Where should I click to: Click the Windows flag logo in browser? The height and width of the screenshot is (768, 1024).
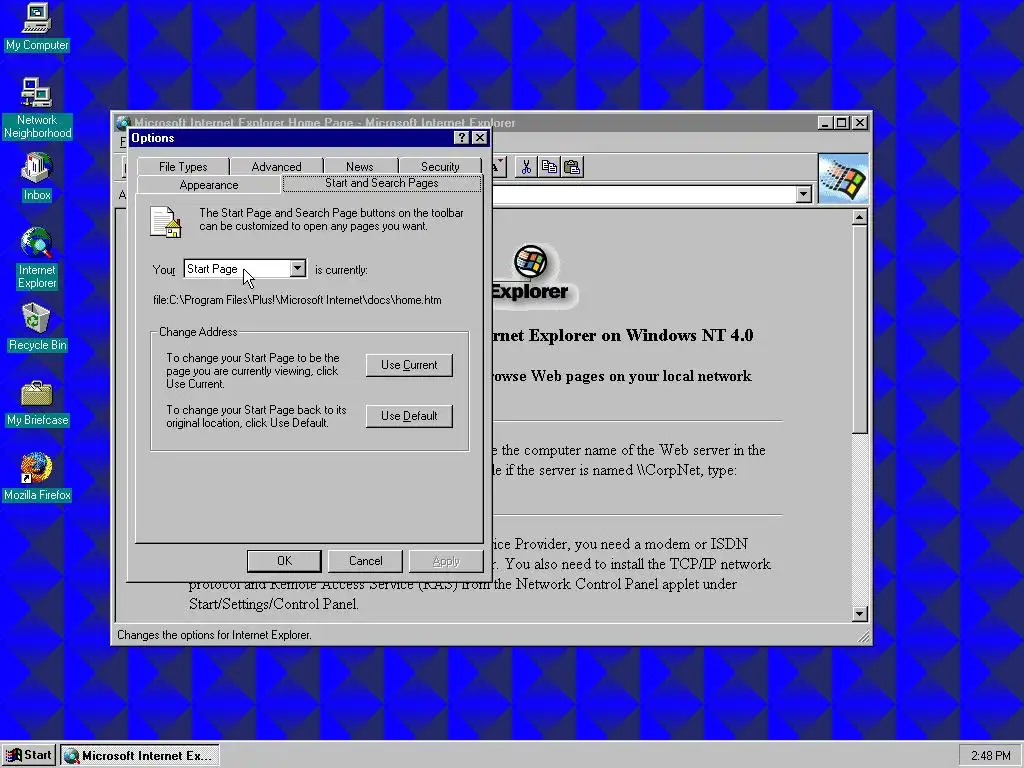coord(843,179)
